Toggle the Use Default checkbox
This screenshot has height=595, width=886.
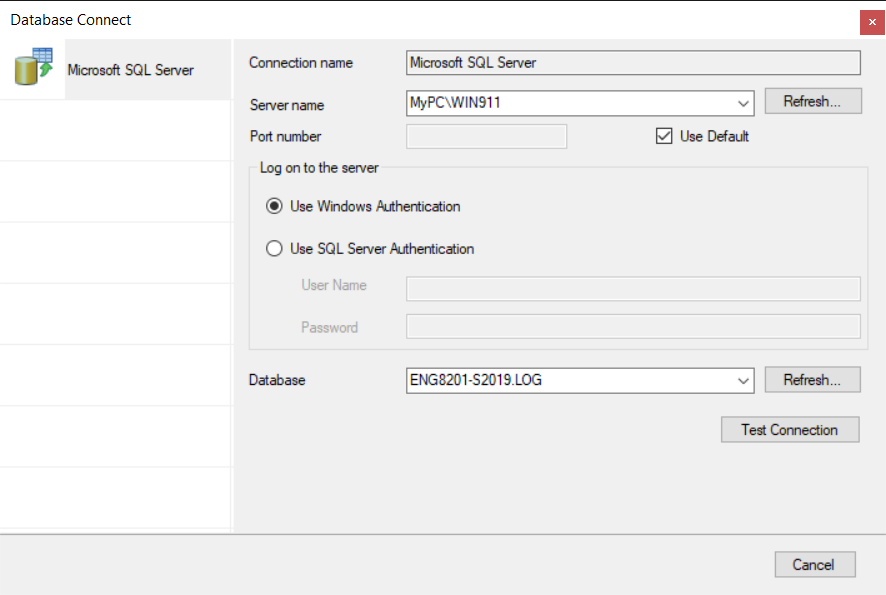664,136
